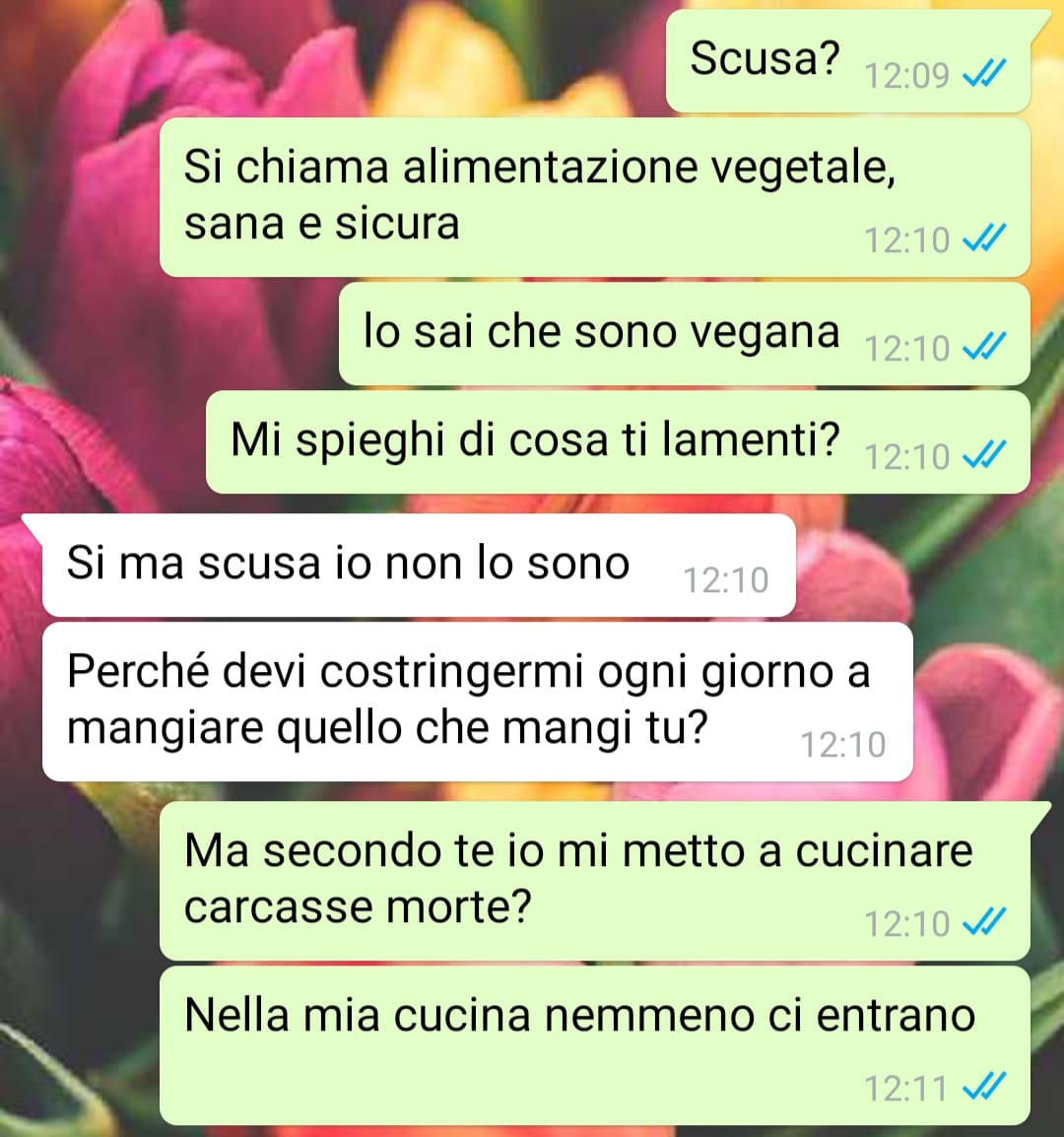
Task: Select the "Si chiama alimentazione vegetale" message
Action: (595, 197)
